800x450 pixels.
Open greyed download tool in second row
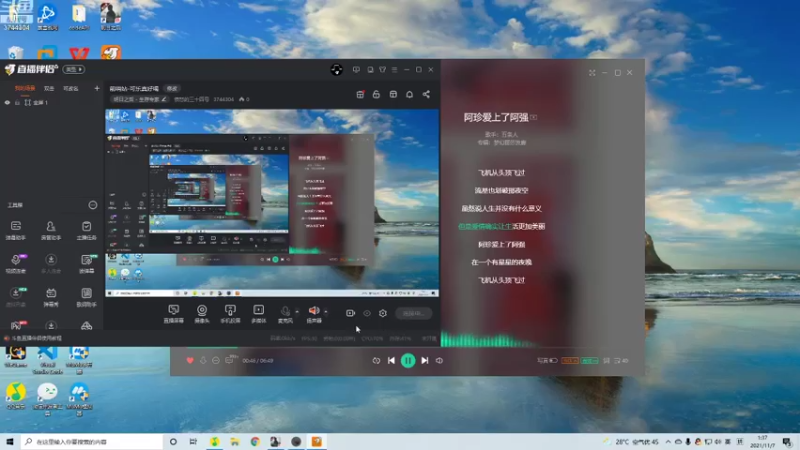coord(51,264)
